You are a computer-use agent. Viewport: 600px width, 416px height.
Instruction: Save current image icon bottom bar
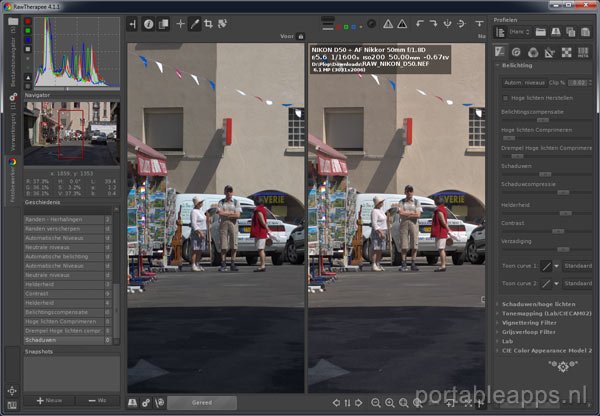[132, 403]
